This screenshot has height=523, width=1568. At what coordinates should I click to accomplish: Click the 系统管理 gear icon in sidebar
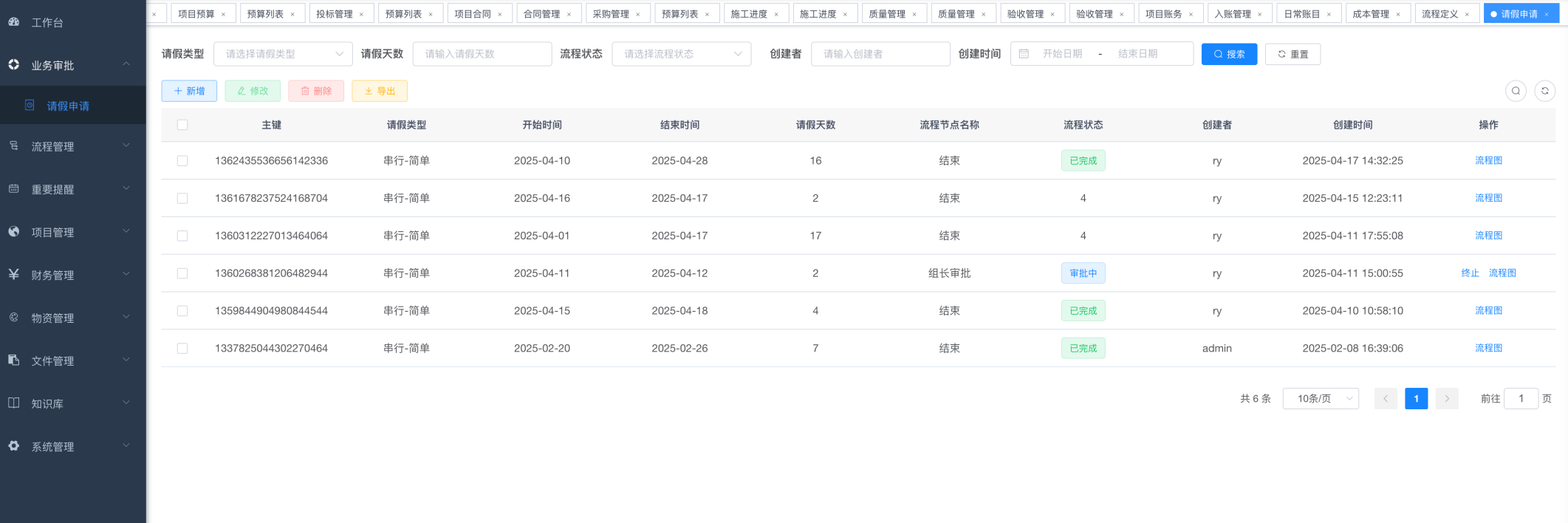coord(14,446)
